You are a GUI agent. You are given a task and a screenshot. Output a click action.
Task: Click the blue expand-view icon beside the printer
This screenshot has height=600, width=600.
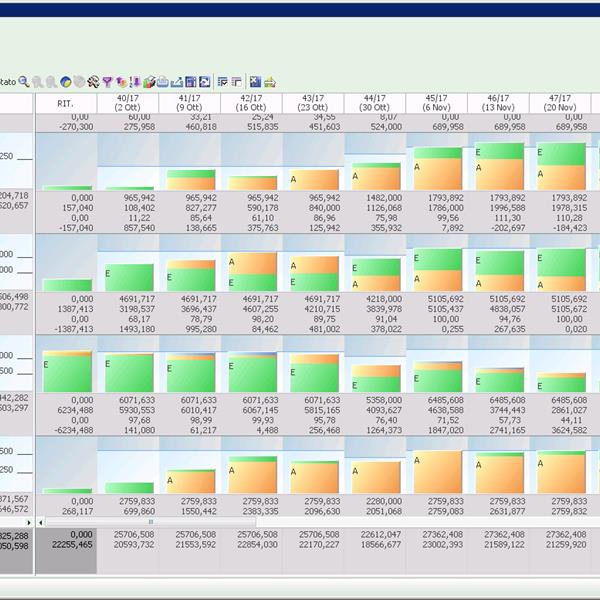point(255,82)
